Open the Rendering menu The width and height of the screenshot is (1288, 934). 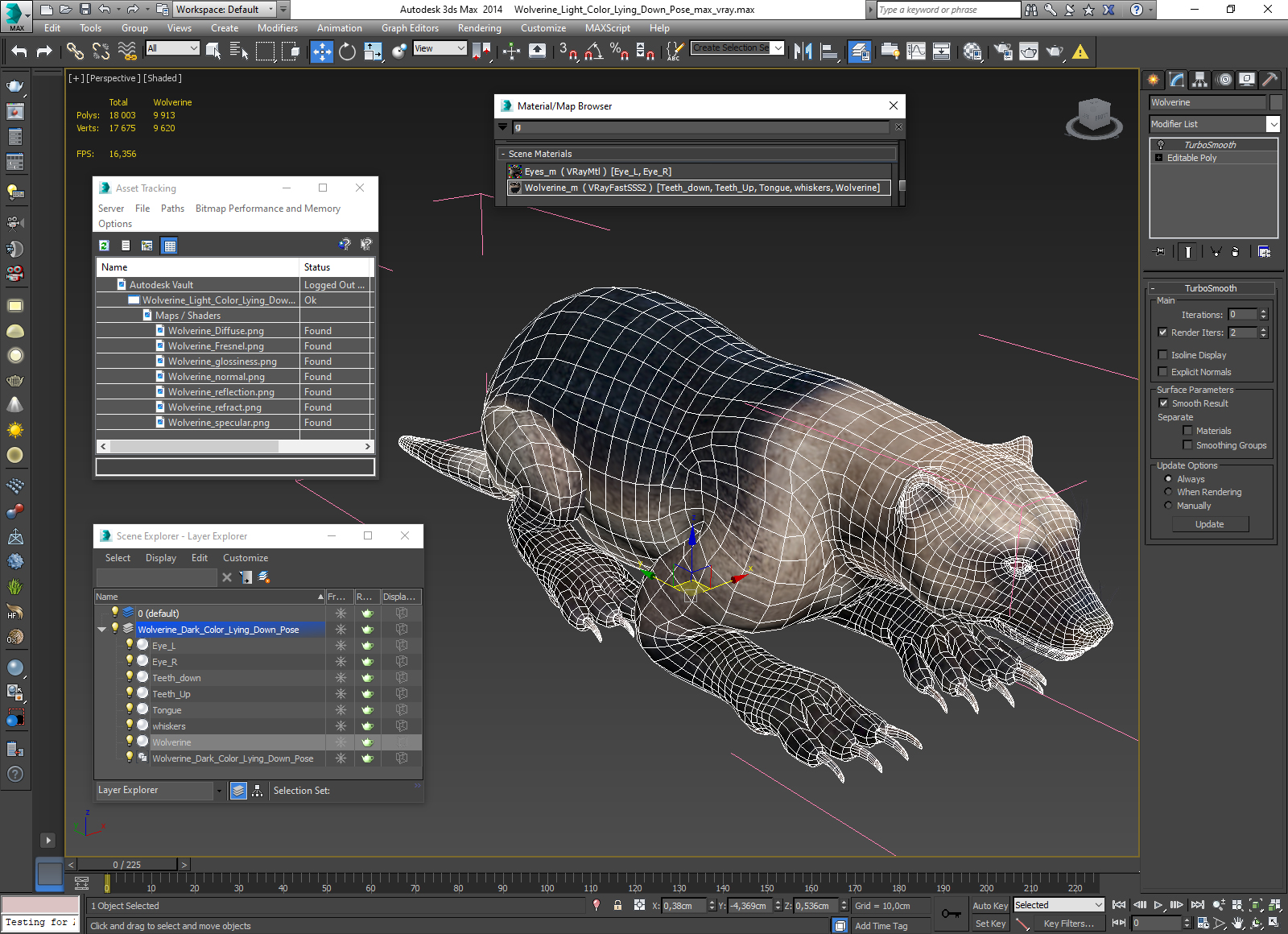480,27
